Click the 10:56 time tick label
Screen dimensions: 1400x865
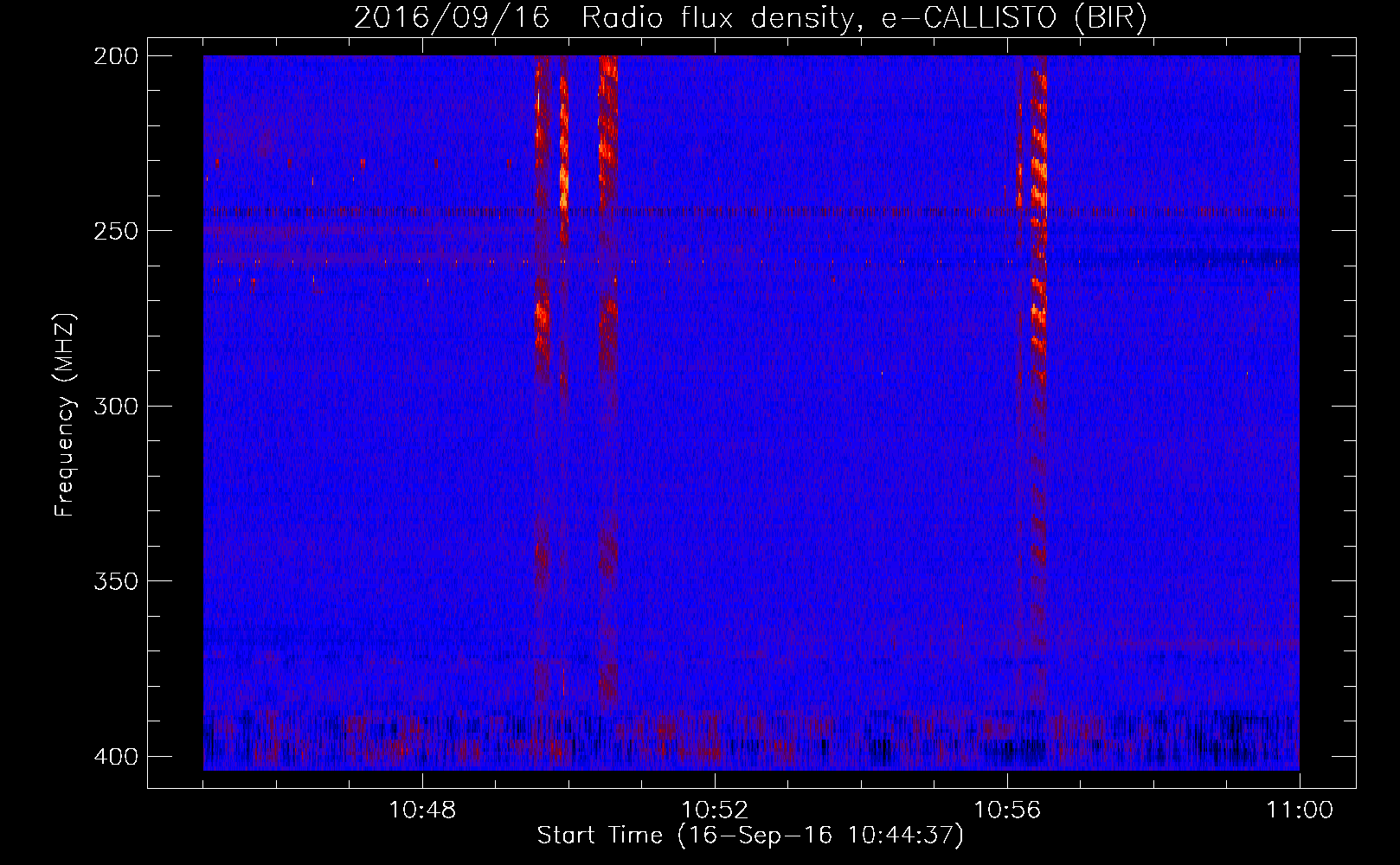1007,811
